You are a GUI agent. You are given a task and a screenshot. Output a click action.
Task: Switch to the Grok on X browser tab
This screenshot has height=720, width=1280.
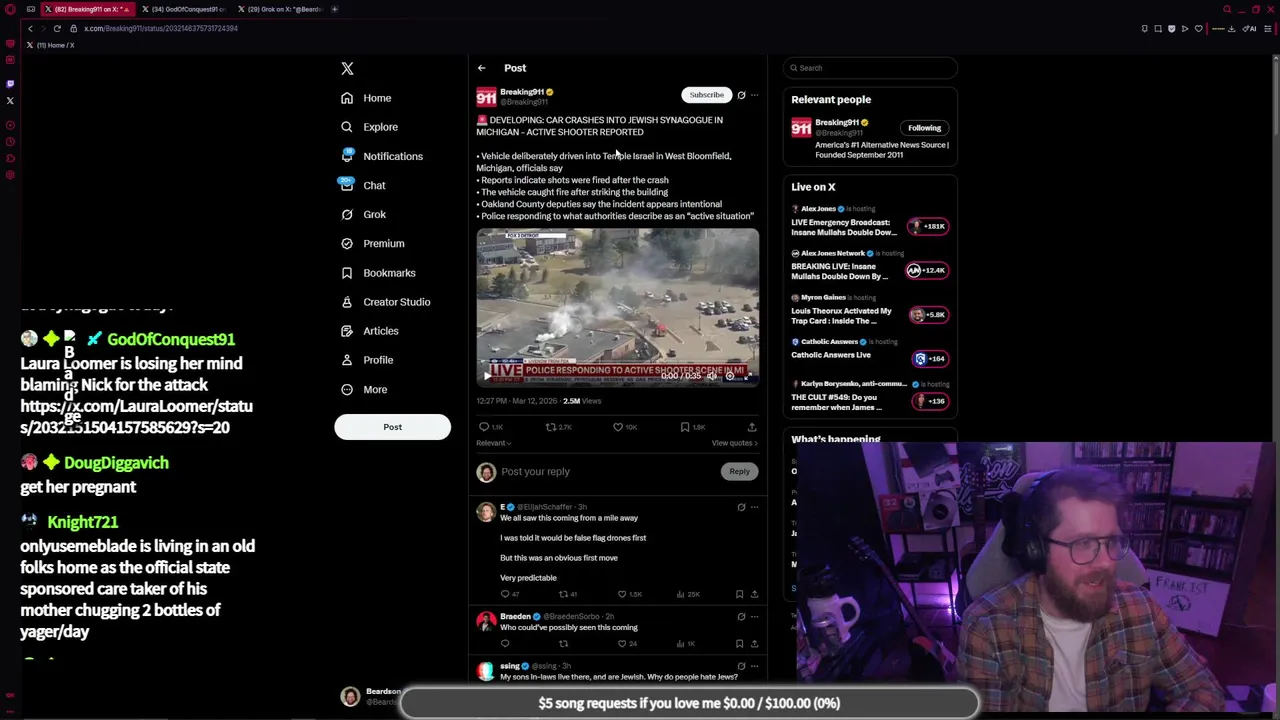[x=279, y=9]
